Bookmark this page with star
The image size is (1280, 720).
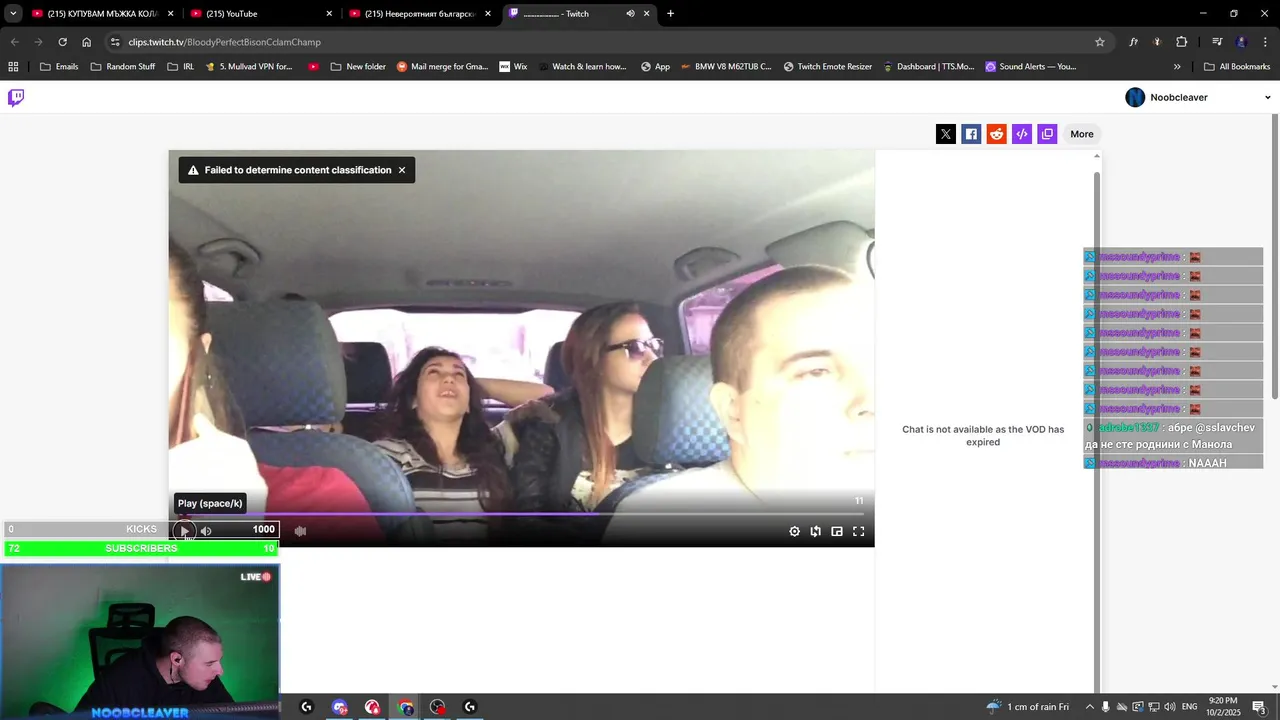[1100, 42]
